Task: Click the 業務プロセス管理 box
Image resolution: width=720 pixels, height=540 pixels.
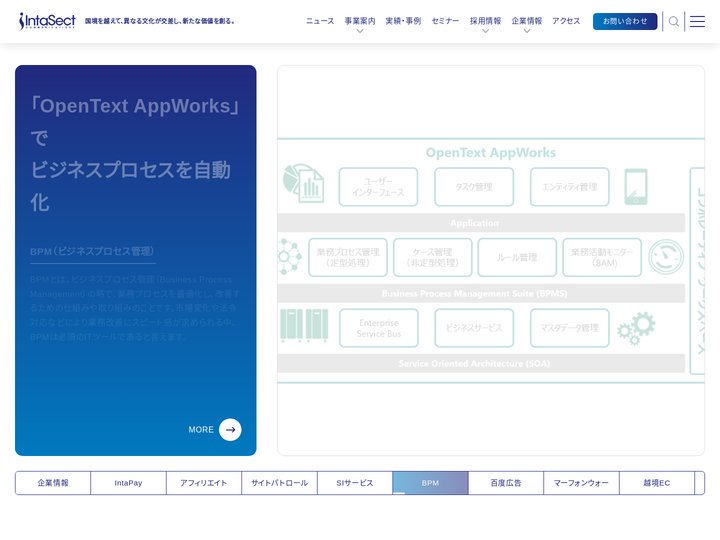Action: [x=348, y=257]
